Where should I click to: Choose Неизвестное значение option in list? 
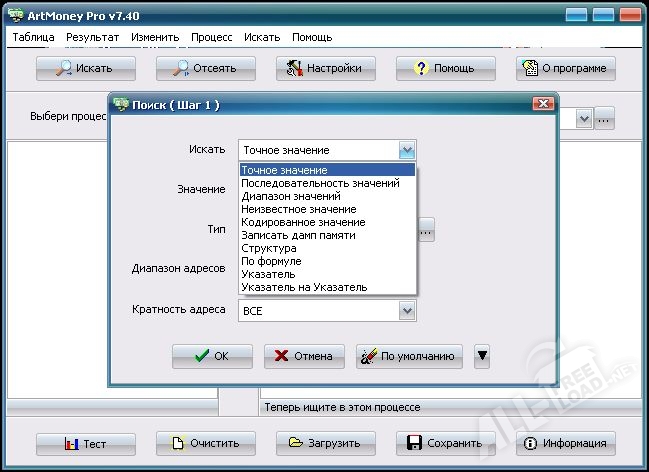coord(298,209)
